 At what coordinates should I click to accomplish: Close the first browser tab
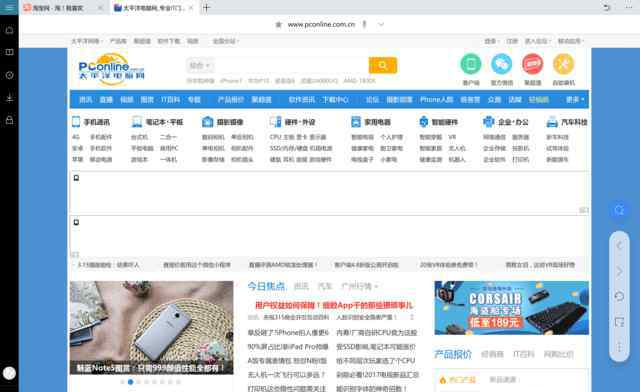[100, 8]
